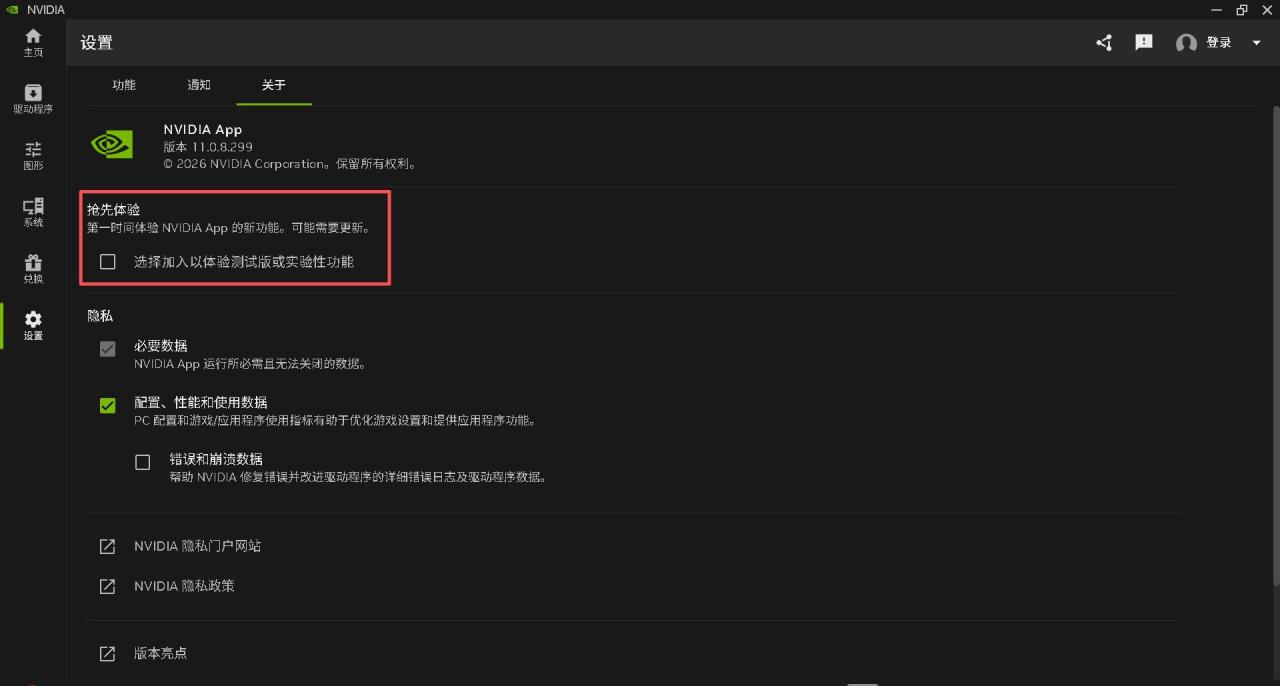This screenshot has height=686, width=1280.
Task: Click the © 2026 NVIDIA Corporation copyright text
Action: click(289, 164)
